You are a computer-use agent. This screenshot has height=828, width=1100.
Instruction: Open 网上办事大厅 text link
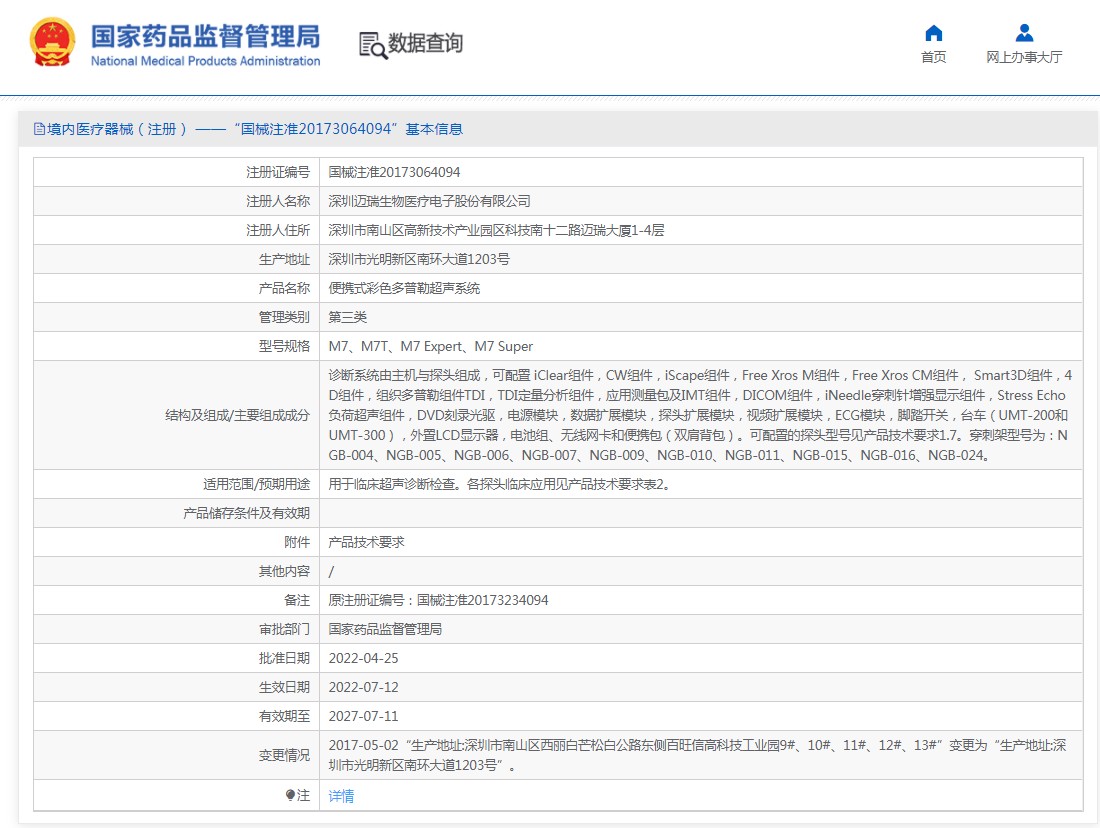(x=1024, y=57)
